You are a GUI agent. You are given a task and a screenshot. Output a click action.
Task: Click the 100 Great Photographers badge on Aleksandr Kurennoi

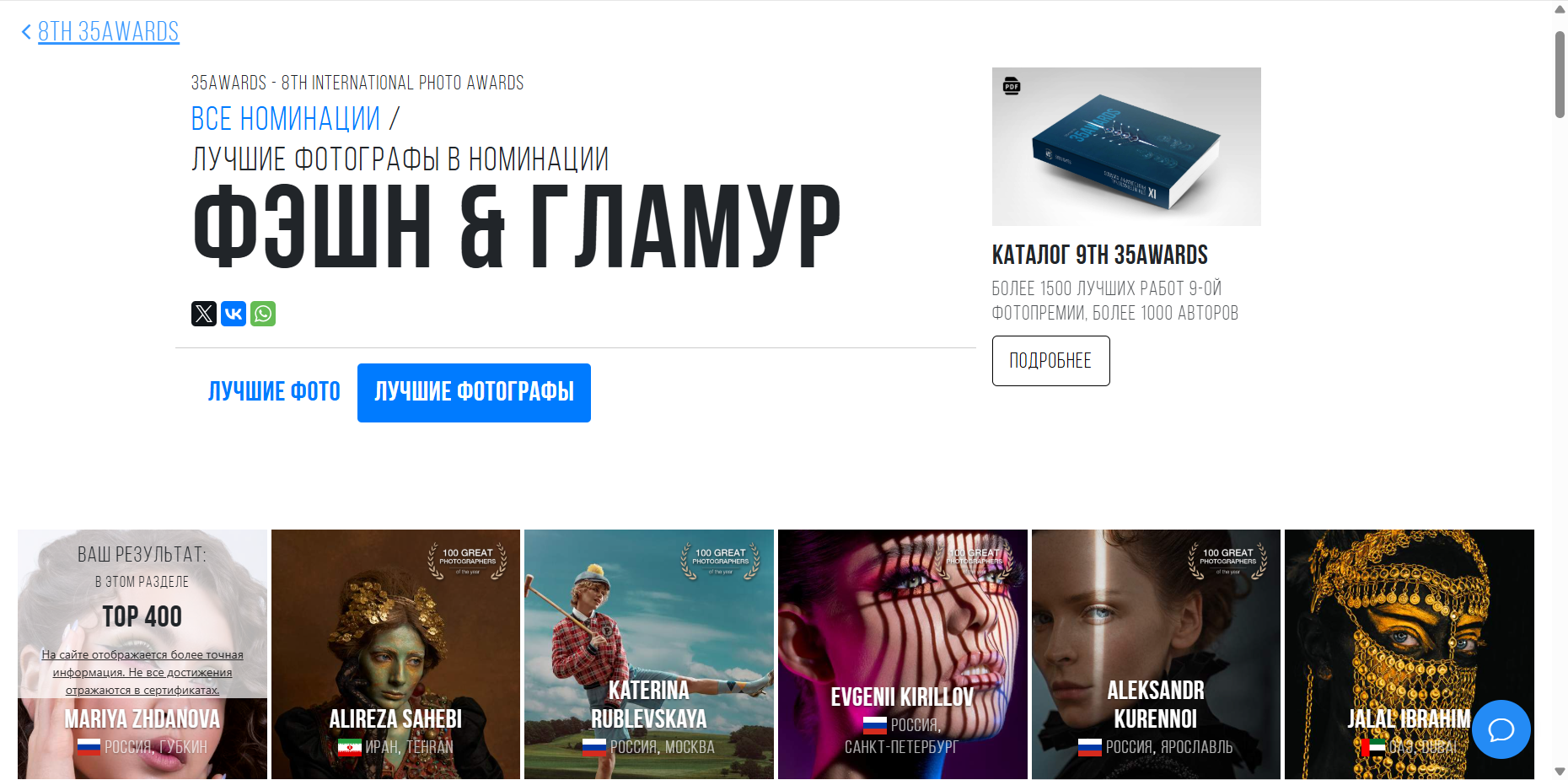(x=1228, y=561)
